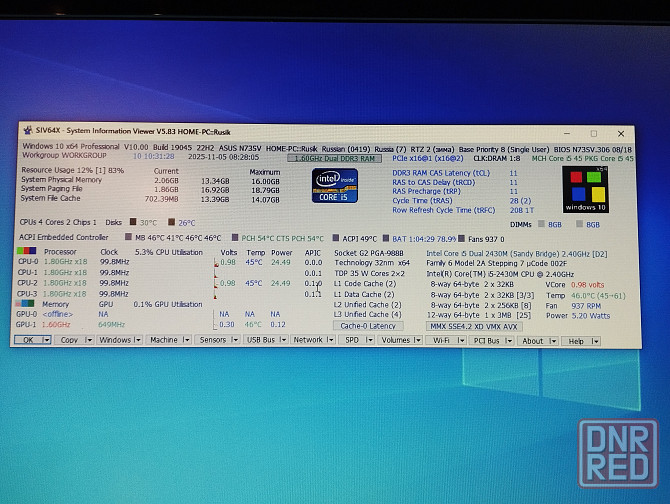Click the Windows 10 logo icon
Image resolution: width=670 pixels, height=504 pixels.
click(x=585, y=189)
